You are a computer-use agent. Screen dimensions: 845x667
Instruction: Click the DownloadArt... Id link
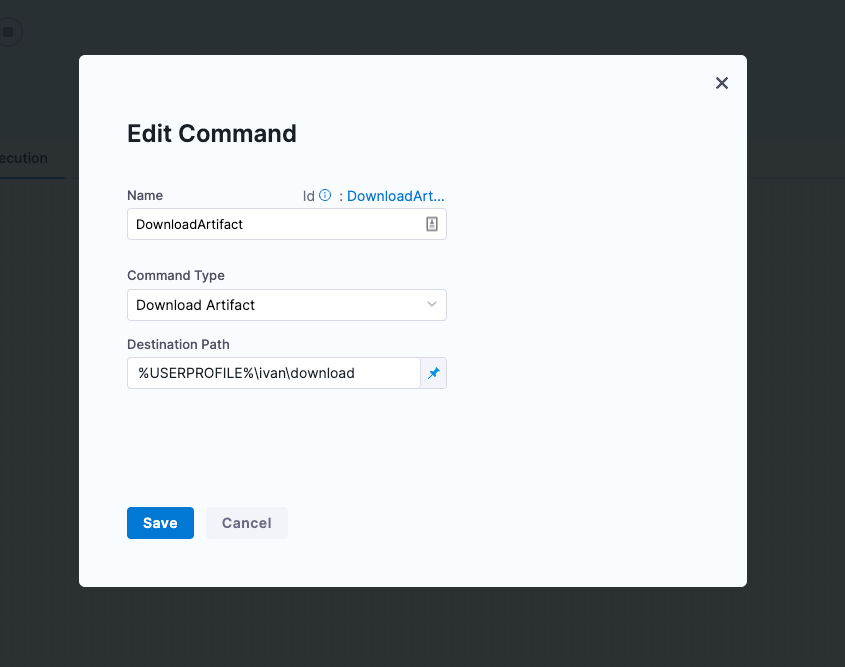tap(395, 196)
